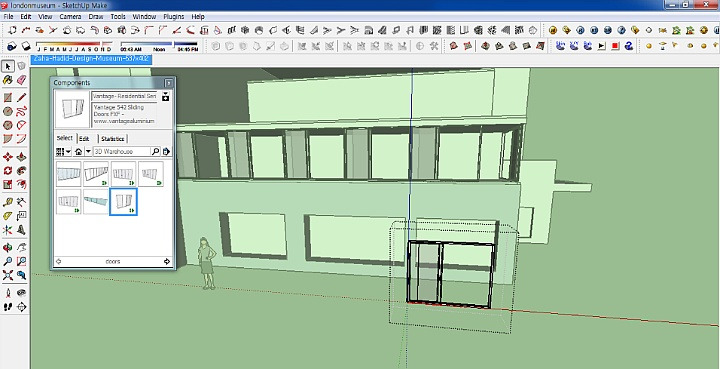Go back with the left arrow at panel bottom
Screen dimensions: 720x369
click(58, 262)
